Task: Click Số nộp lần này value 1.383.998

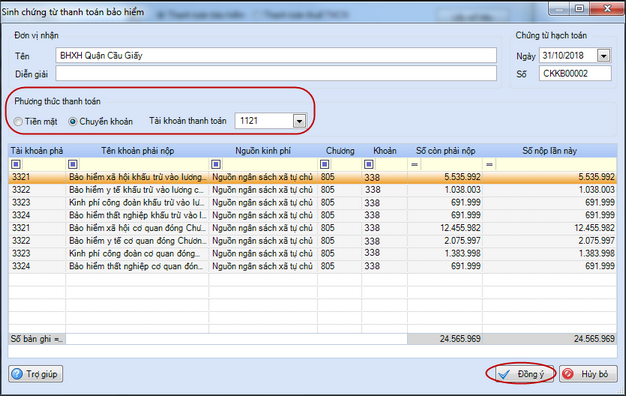Action: (x=596, y=253)
